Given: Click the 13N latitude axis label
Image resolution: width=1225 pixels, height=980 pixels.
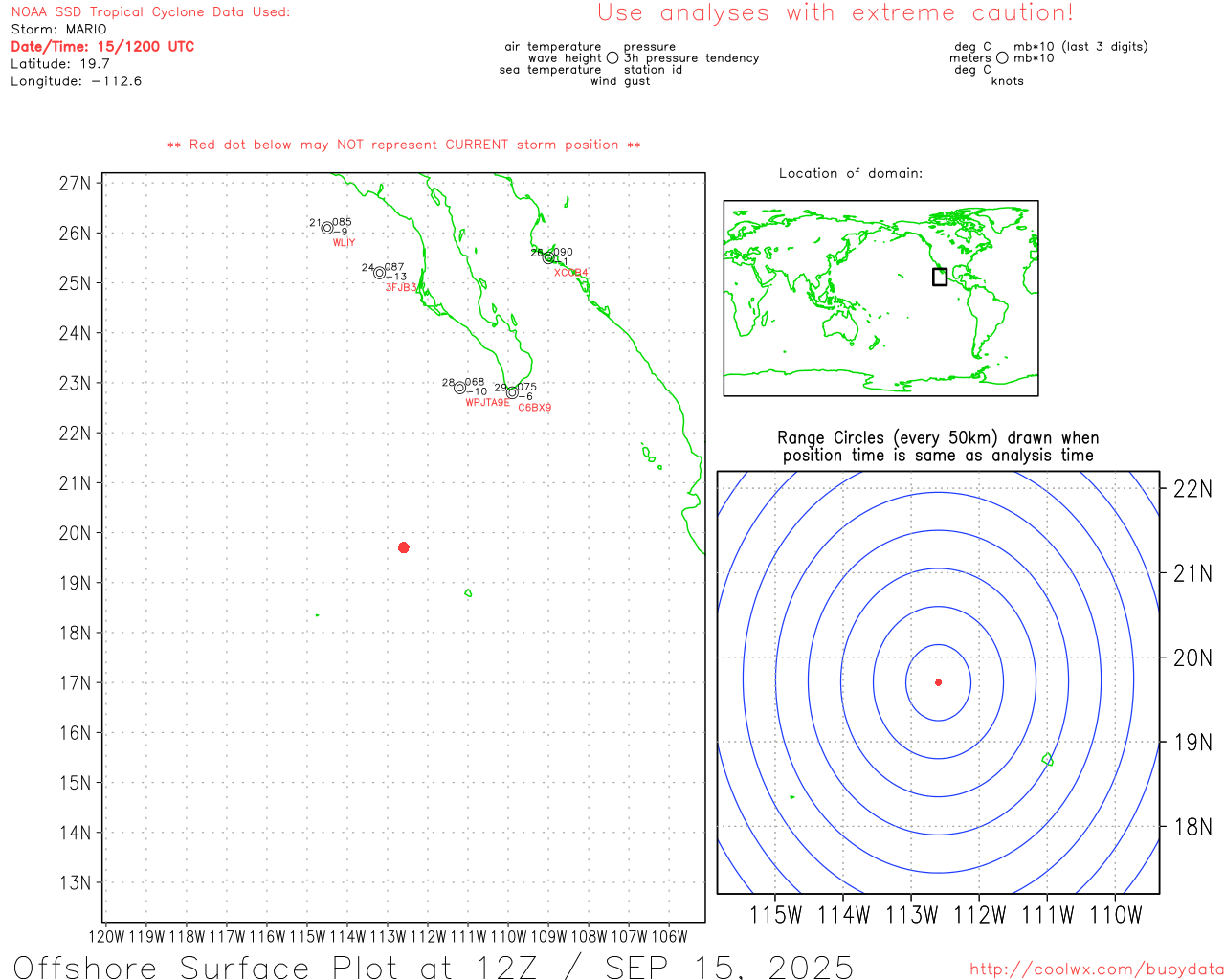Looking at the screenshot, I should point(75,883).
